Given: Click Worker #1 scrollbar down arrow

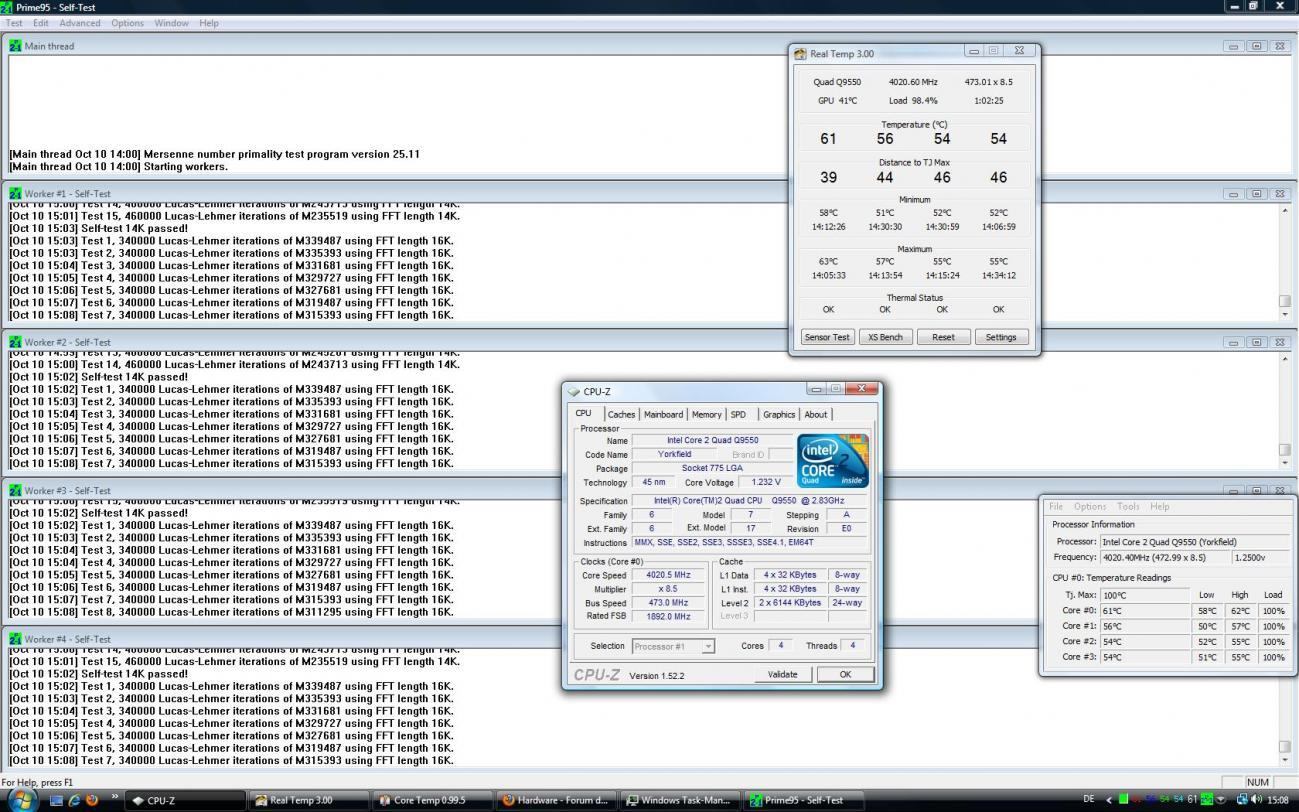Looking at the screenshot, I should (1285, 315).
